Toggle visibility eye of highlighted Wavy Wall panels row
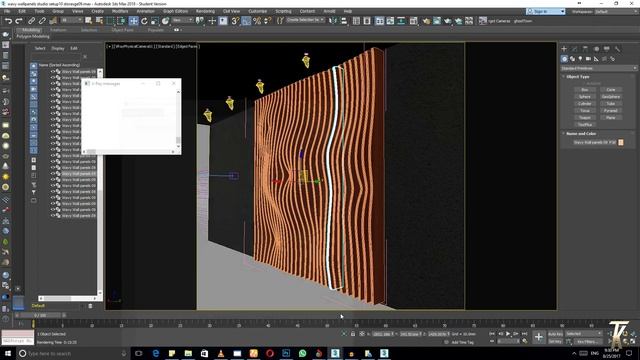Screen dimensions: 640x360 coord(53,173)
